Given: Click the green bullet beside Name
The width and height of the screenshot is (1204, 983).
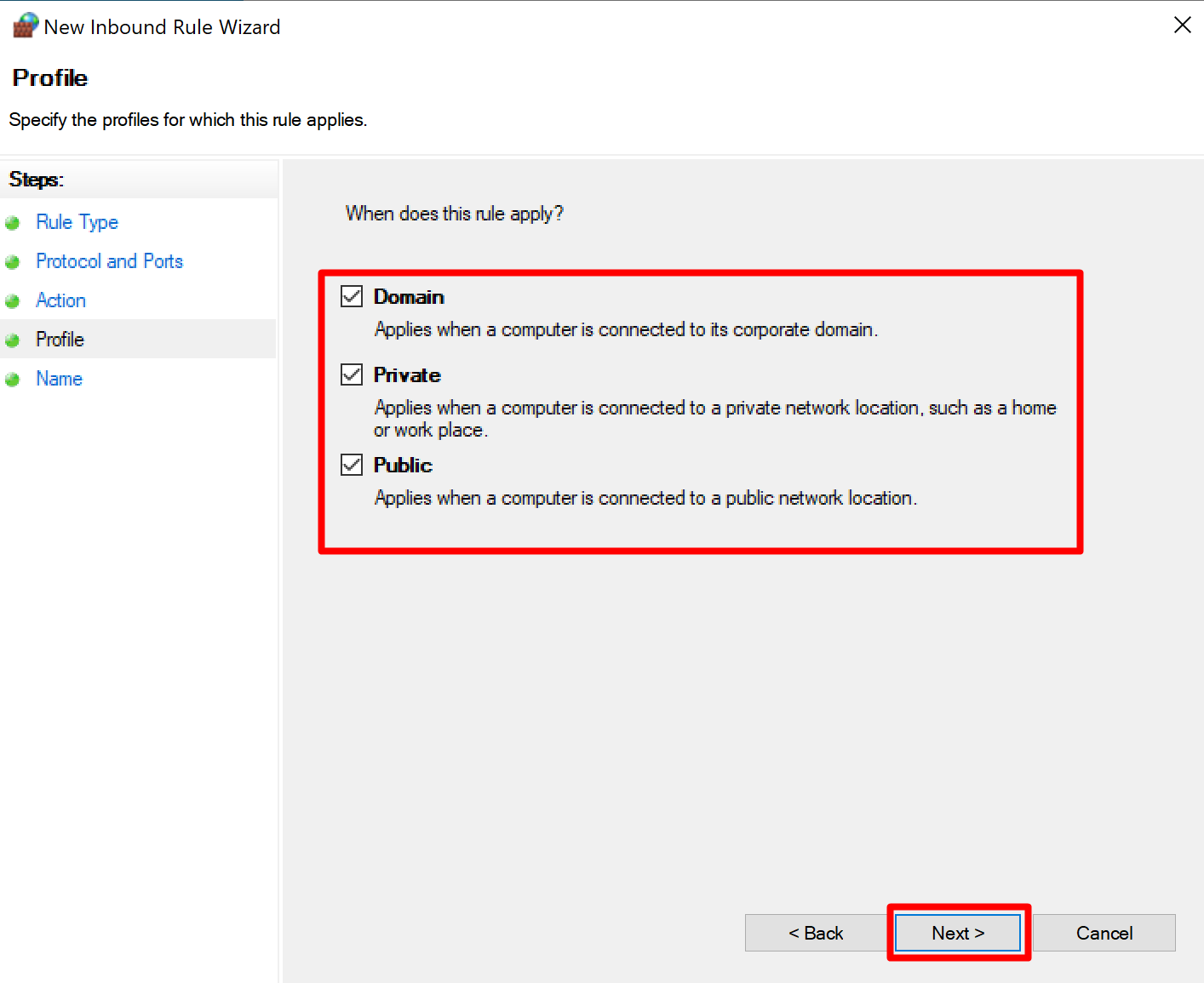Looking at the screenshot, I should point(13,380).
